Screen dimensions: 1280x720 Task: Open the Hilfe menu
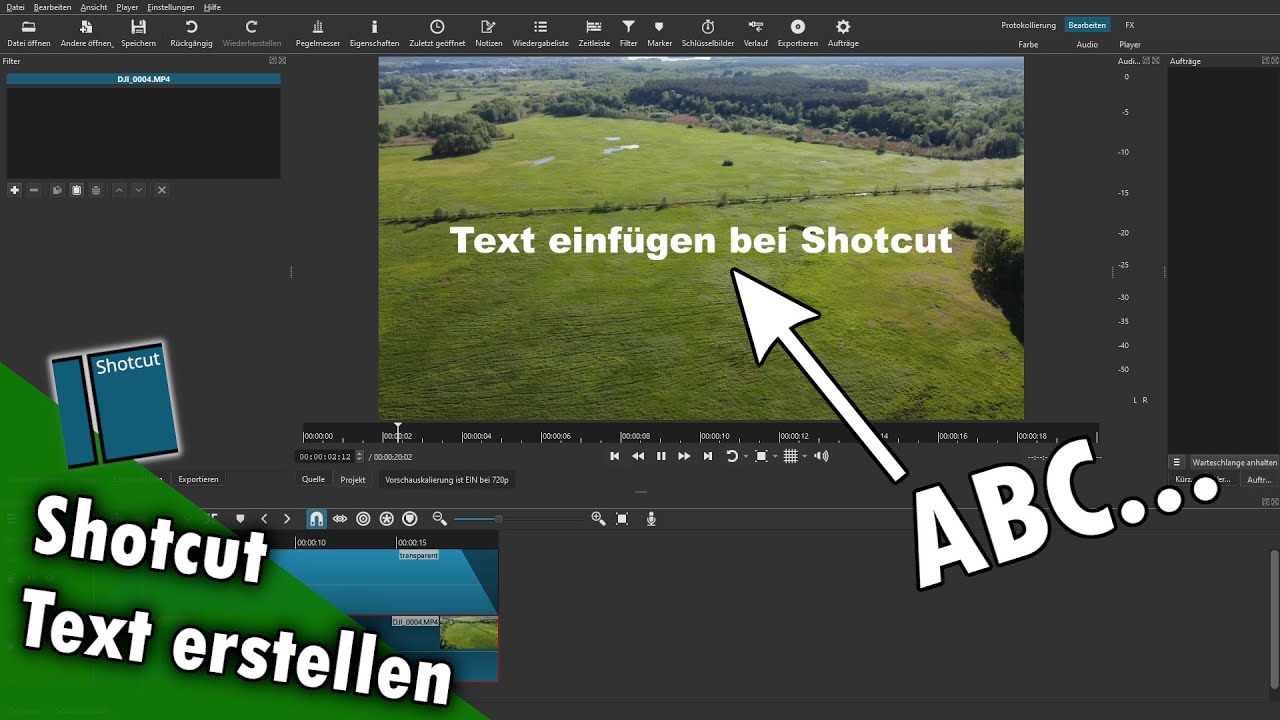coord(212,7)
